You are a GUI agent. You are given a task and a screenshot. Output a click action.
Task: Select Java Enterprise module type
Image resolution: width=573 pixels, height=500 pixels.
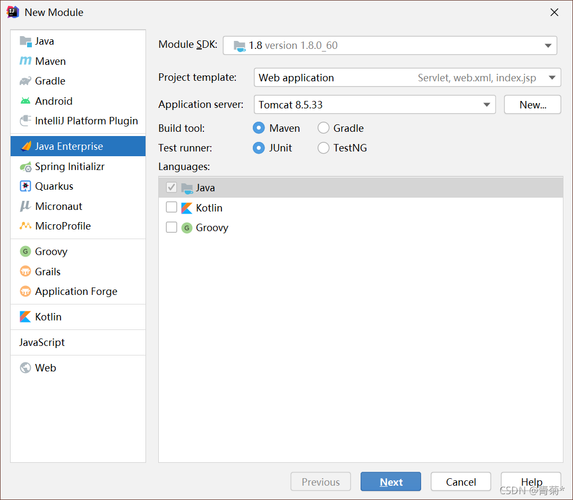pos(78,146)
